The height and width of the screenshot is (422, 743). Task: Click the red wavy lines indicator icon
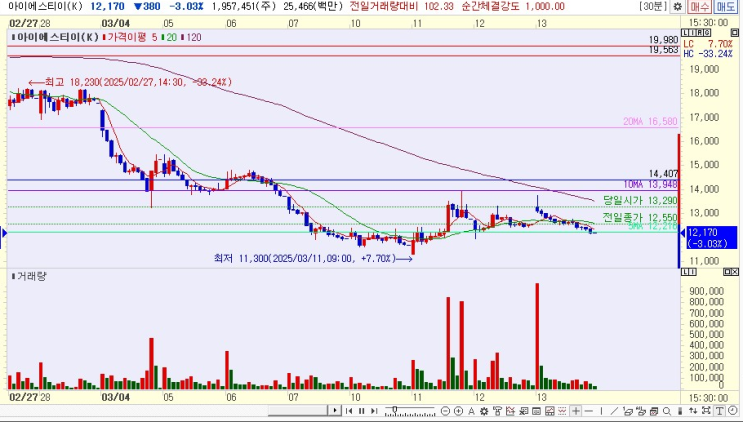pyautogui.click(x=562, y=411)
